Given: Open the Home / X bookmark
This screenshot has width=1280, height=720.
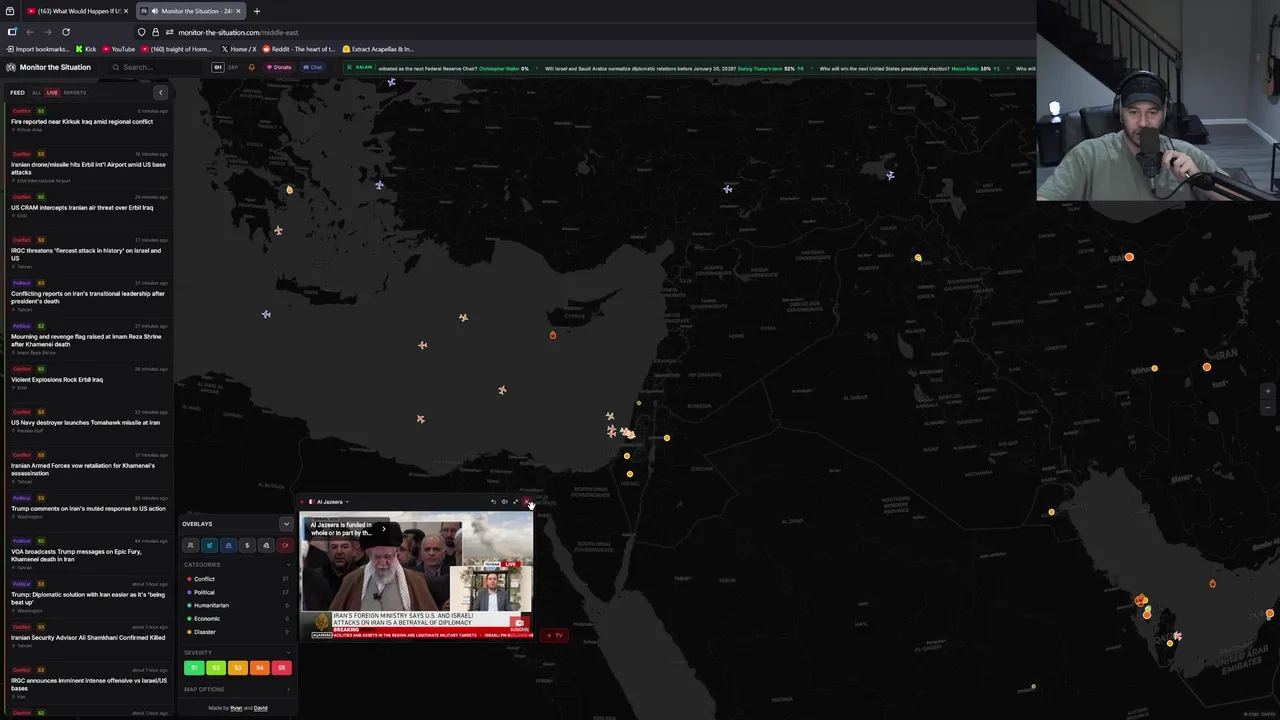Looking at the screenshot, I should coord(239,49).
